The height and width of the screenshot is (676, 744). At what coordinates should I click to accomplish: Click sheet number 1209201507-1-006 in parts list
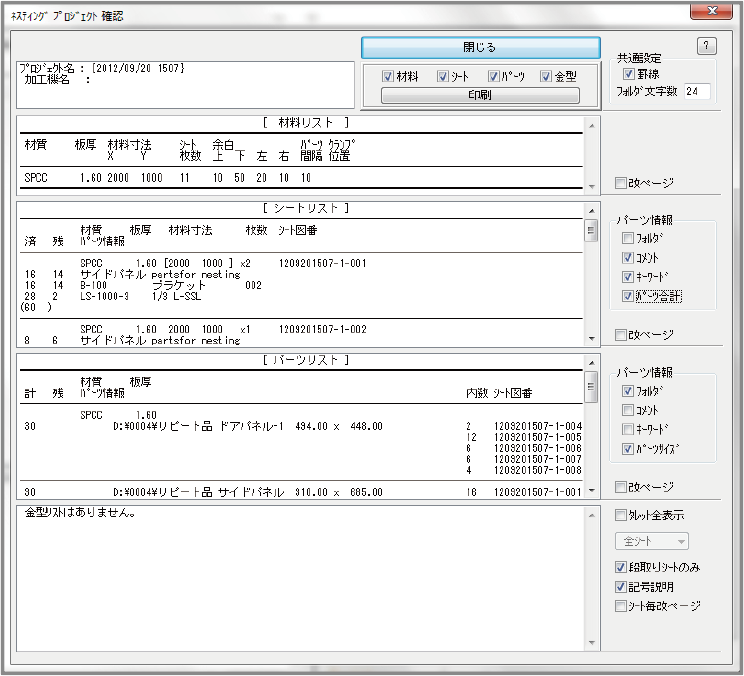point(538,448)
